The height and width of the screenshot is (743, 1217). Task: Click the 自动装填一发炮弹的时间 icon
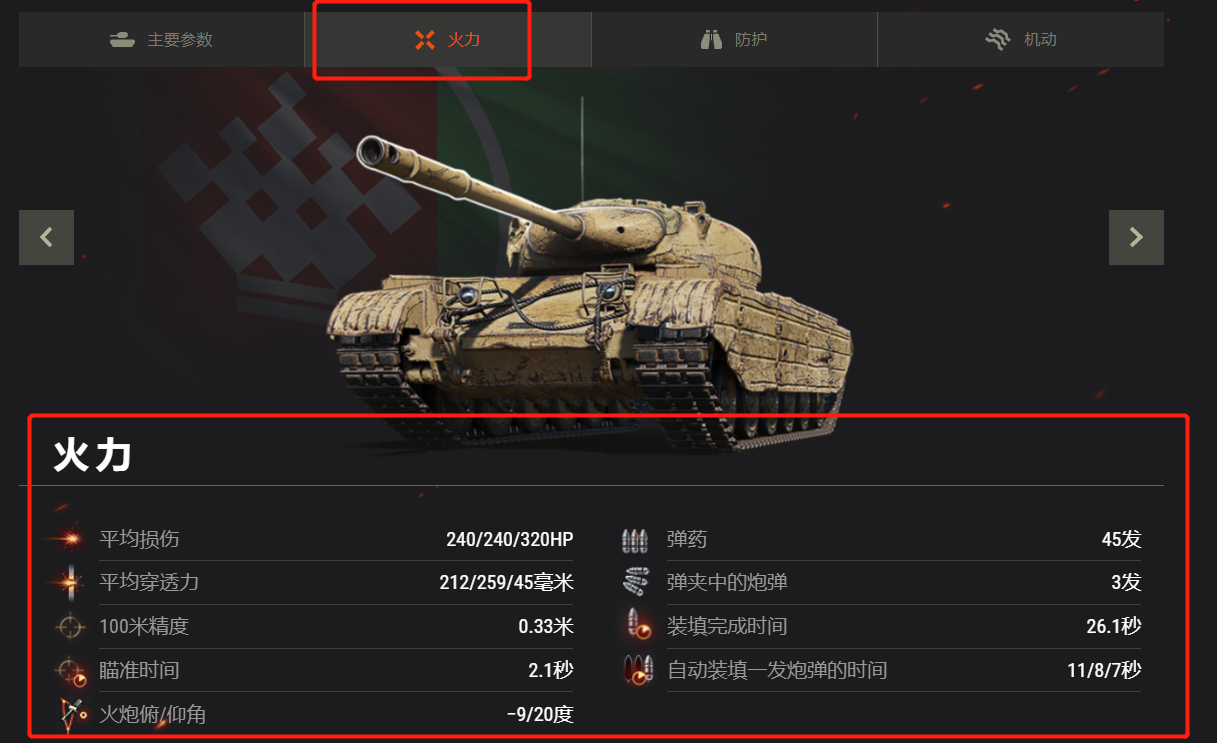click(x=637, y=669)
